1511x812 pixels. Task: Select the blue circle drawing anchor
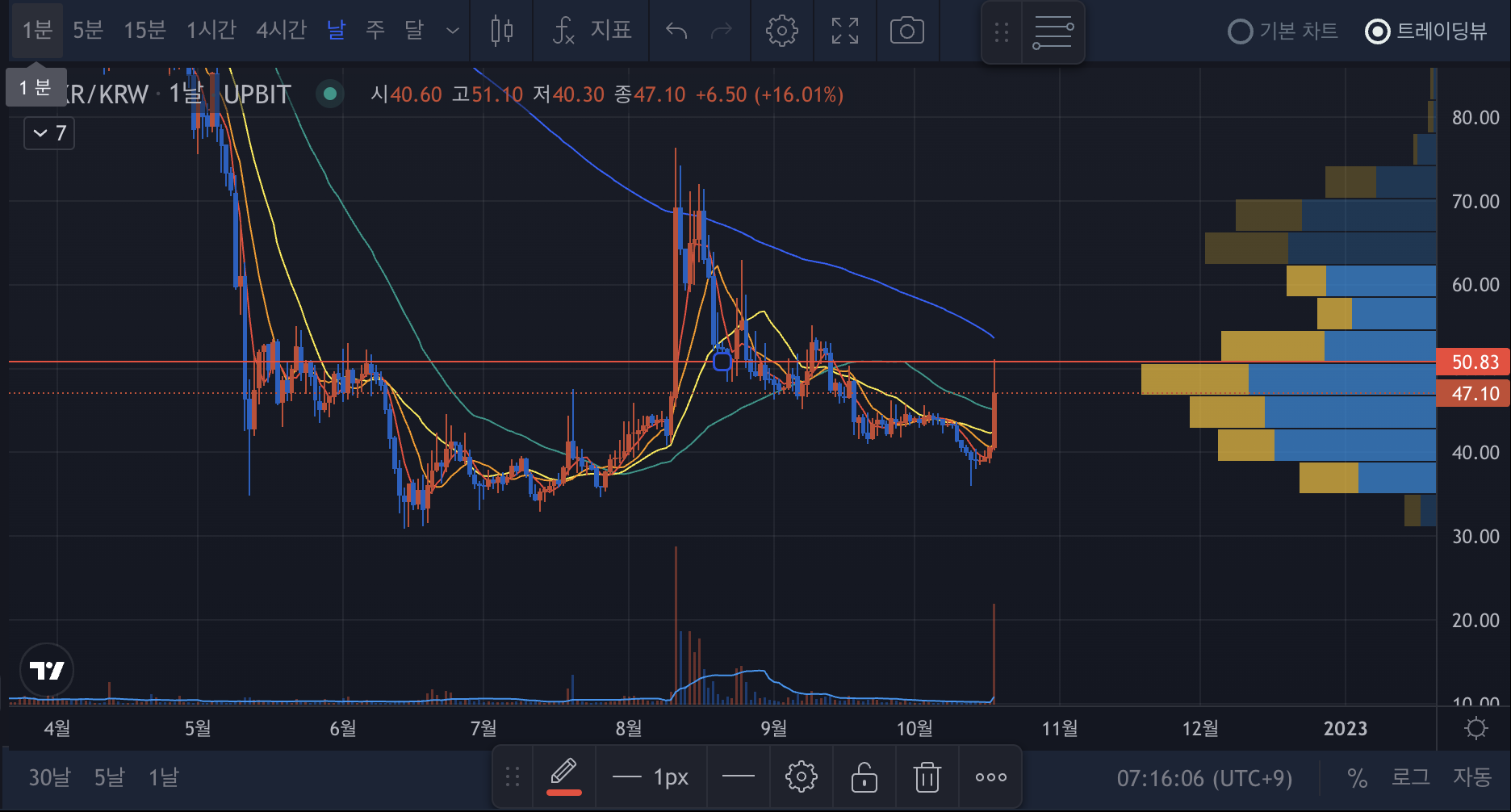point(722,362)
